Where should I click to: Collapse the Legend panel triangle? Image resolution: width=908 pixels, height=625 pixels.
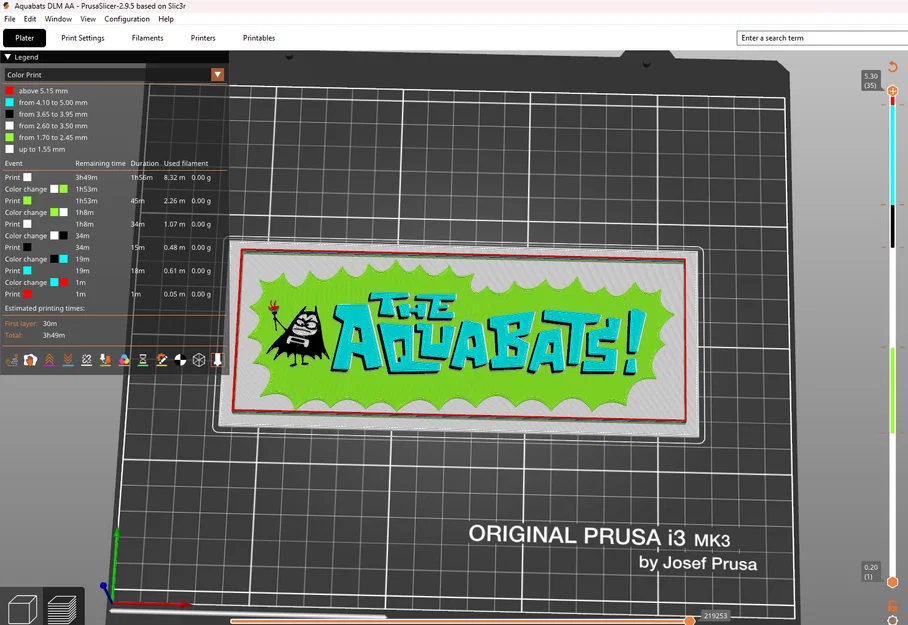[x=8, y=57]
